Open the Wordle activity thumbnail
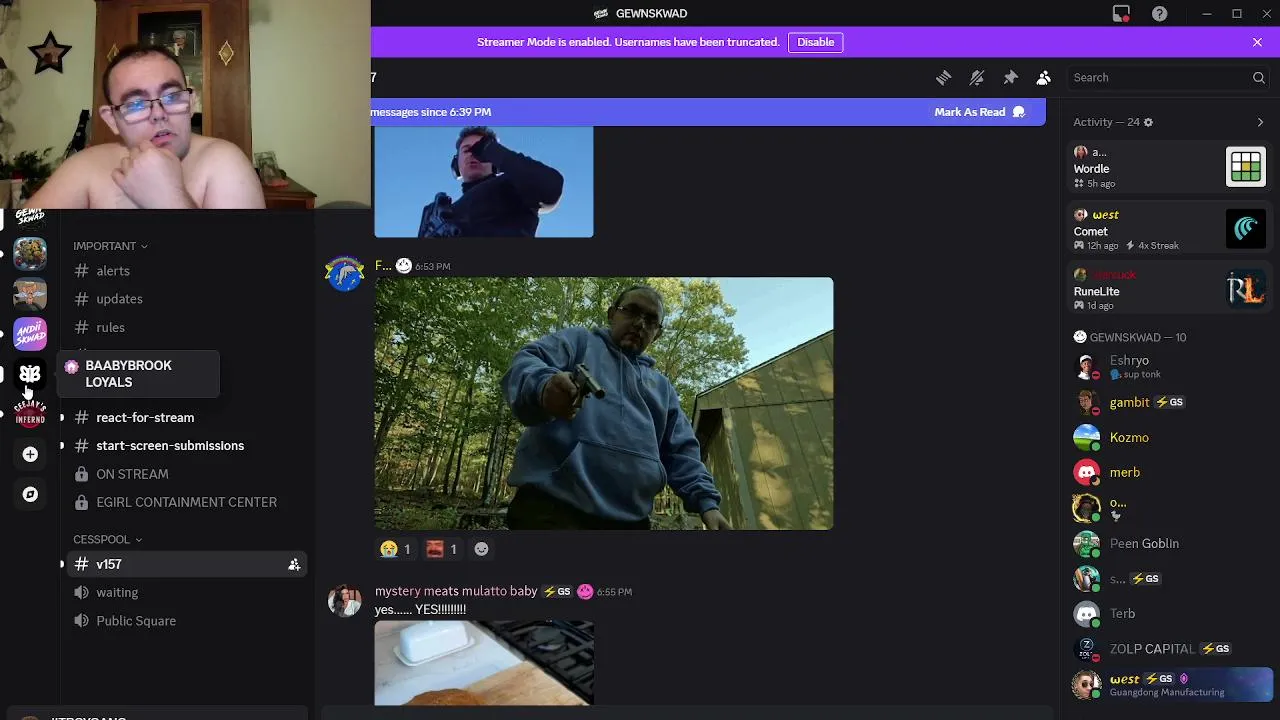This screenshot has width=1280, height=720. pos(1246,167)
